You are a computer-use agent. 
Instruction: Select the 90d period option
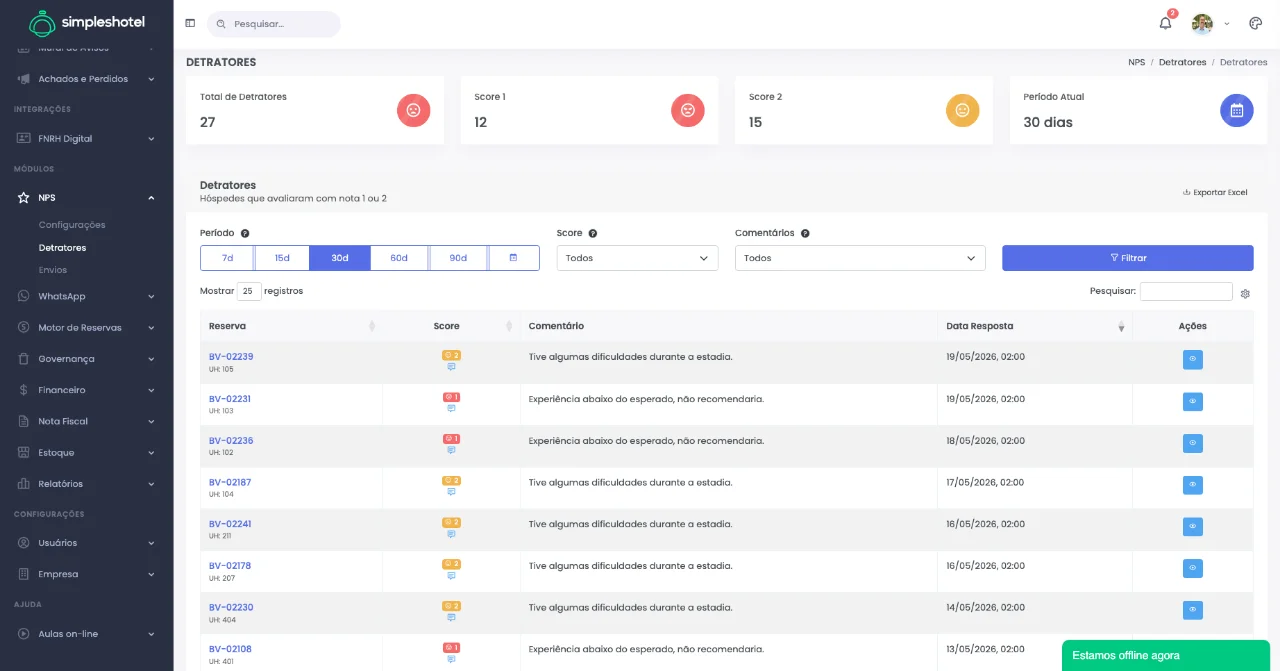(458, 258)
